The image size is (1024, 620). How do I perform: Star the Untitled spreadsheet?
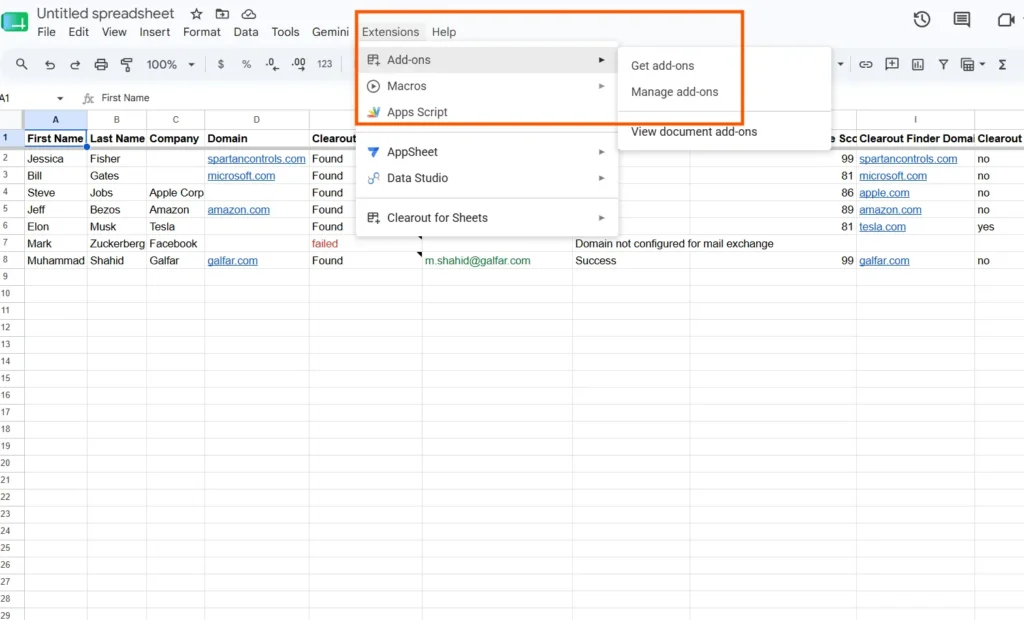[196, 14]
